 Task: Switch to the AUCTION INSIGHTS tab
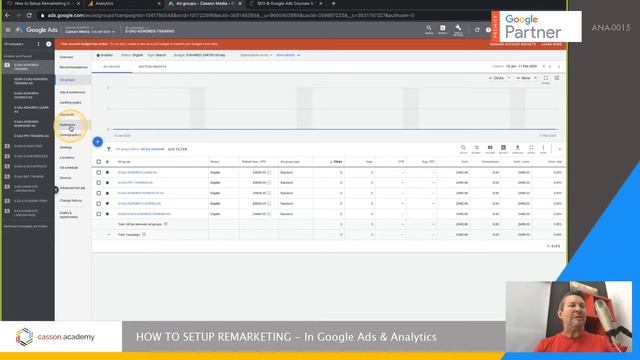coord(152,67)
